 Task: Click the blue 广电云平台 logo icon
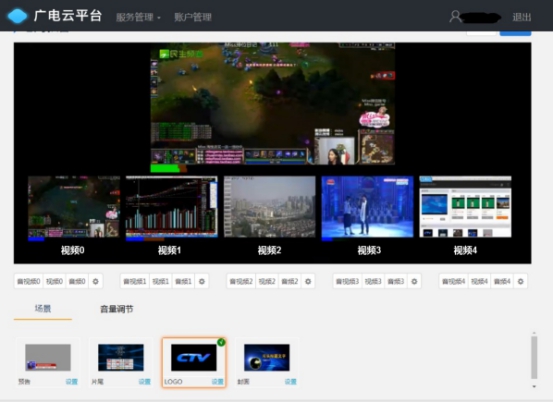tap(17, 16)
